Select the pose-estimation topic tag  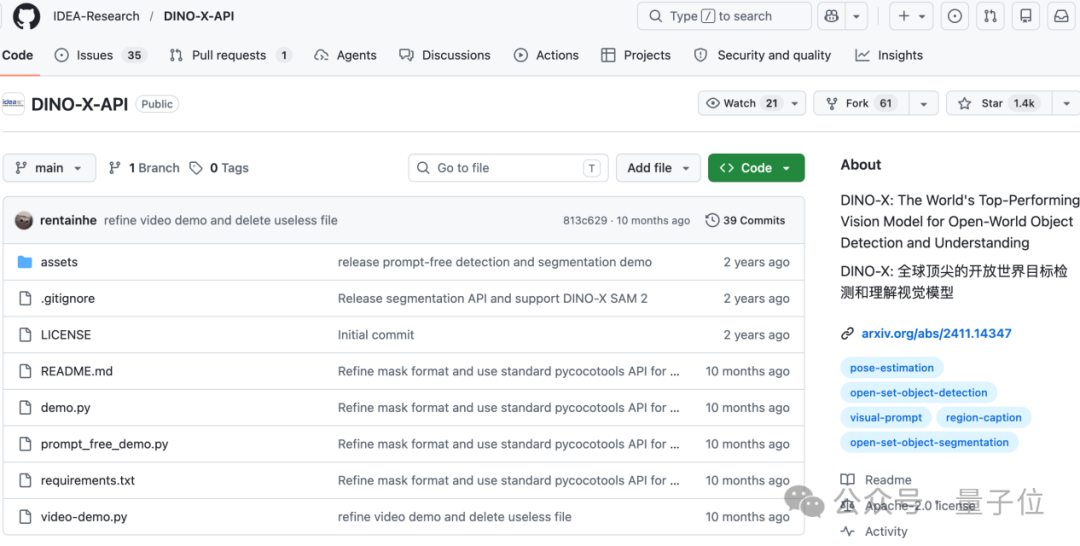click(892, 368)
